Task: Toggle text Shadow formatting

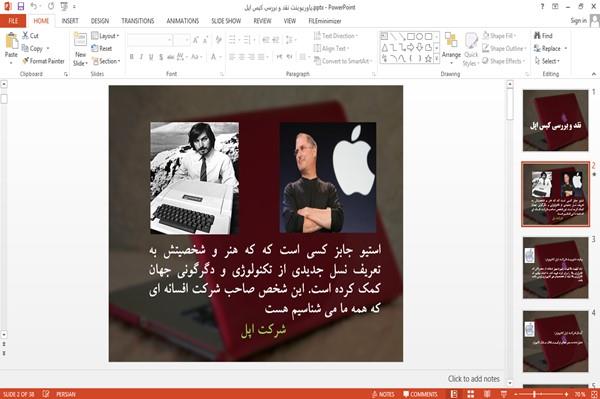Action: coord(161,57)
